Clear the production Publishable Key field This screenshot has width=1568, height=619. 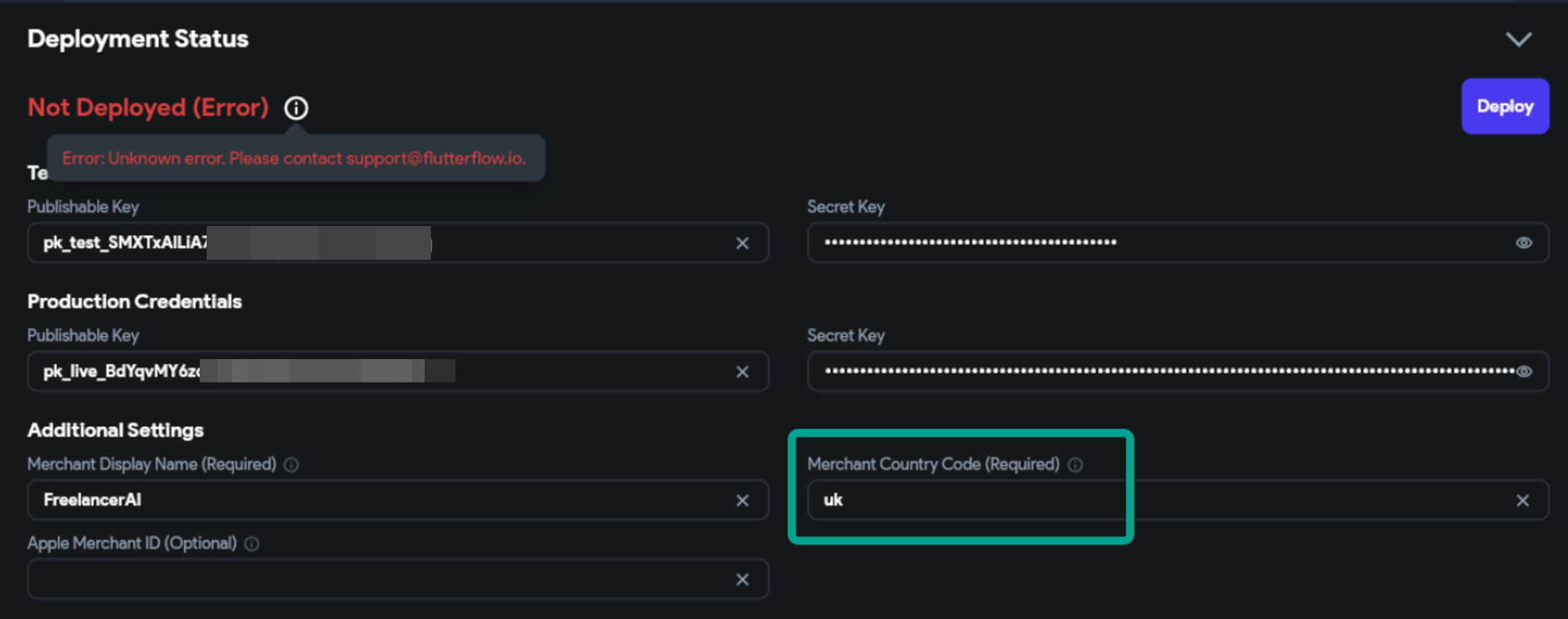(x=743, y=372)
